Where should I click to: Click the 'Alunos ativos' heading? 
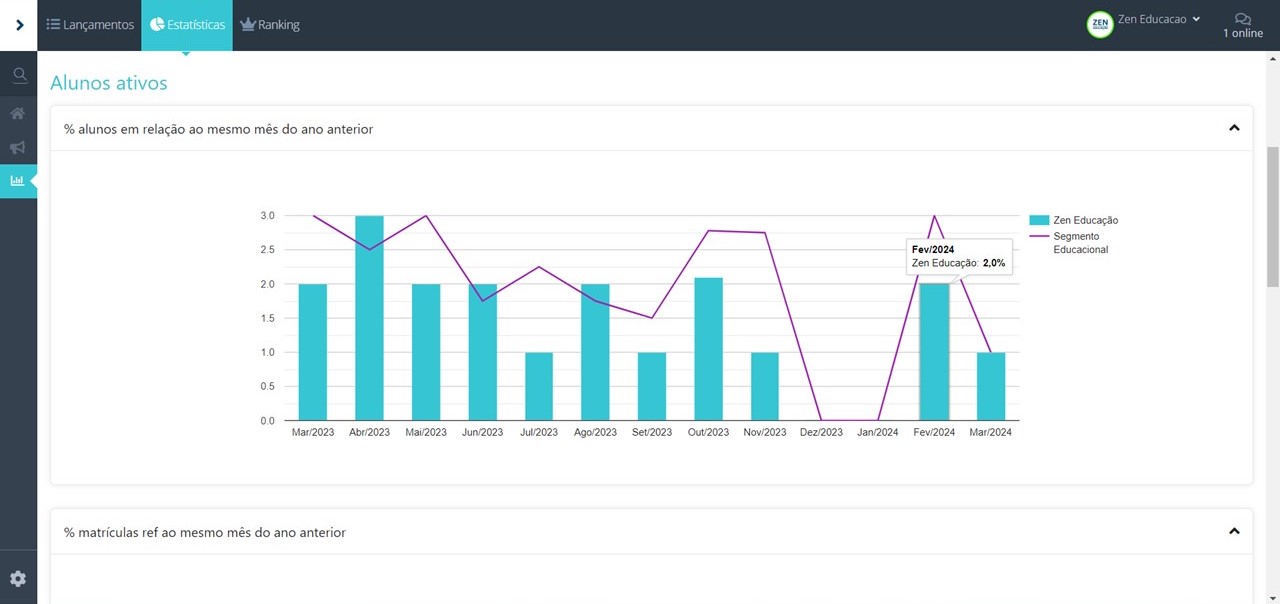click(x=109, y=83)
